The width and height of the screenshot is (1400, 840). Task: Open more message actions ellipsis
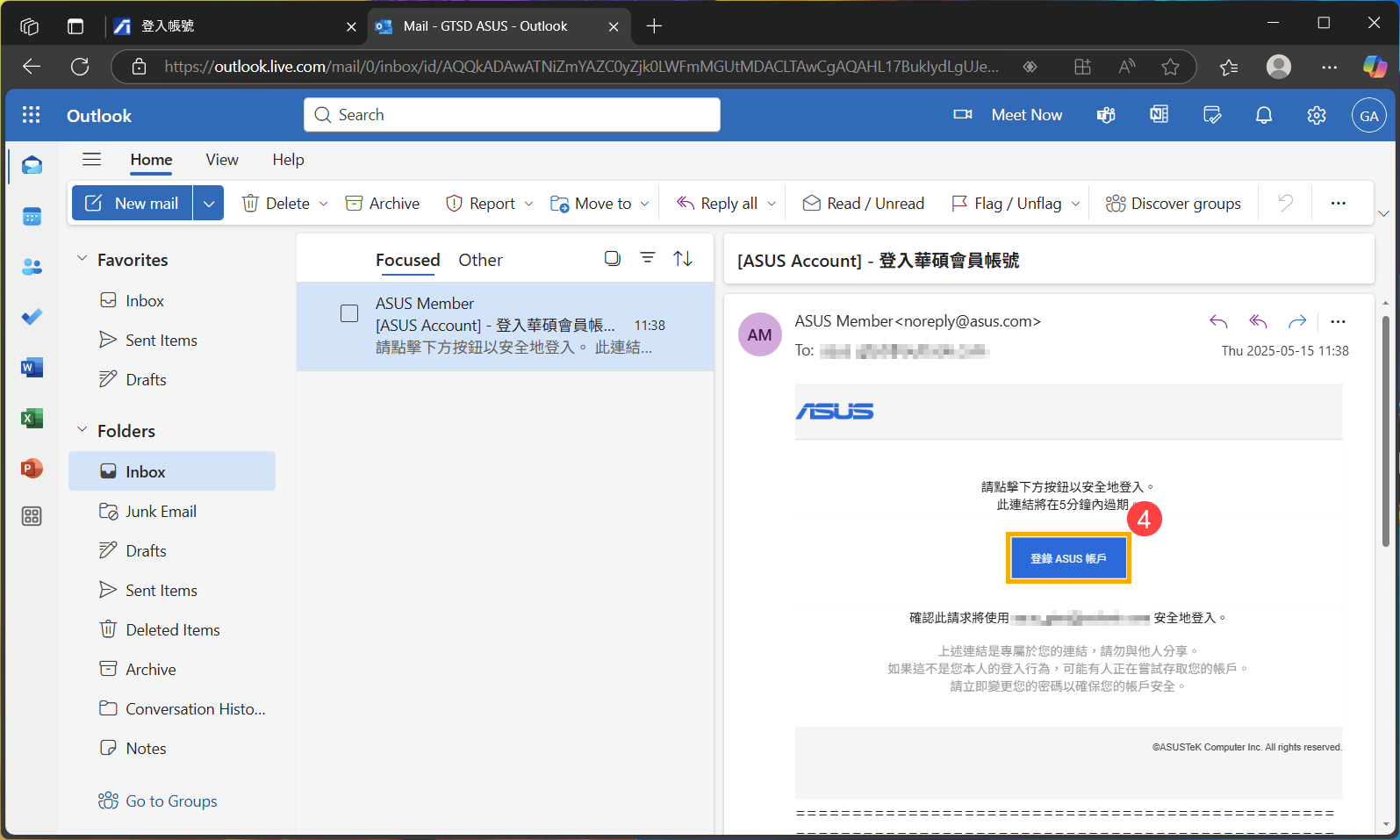[1338, 321]
